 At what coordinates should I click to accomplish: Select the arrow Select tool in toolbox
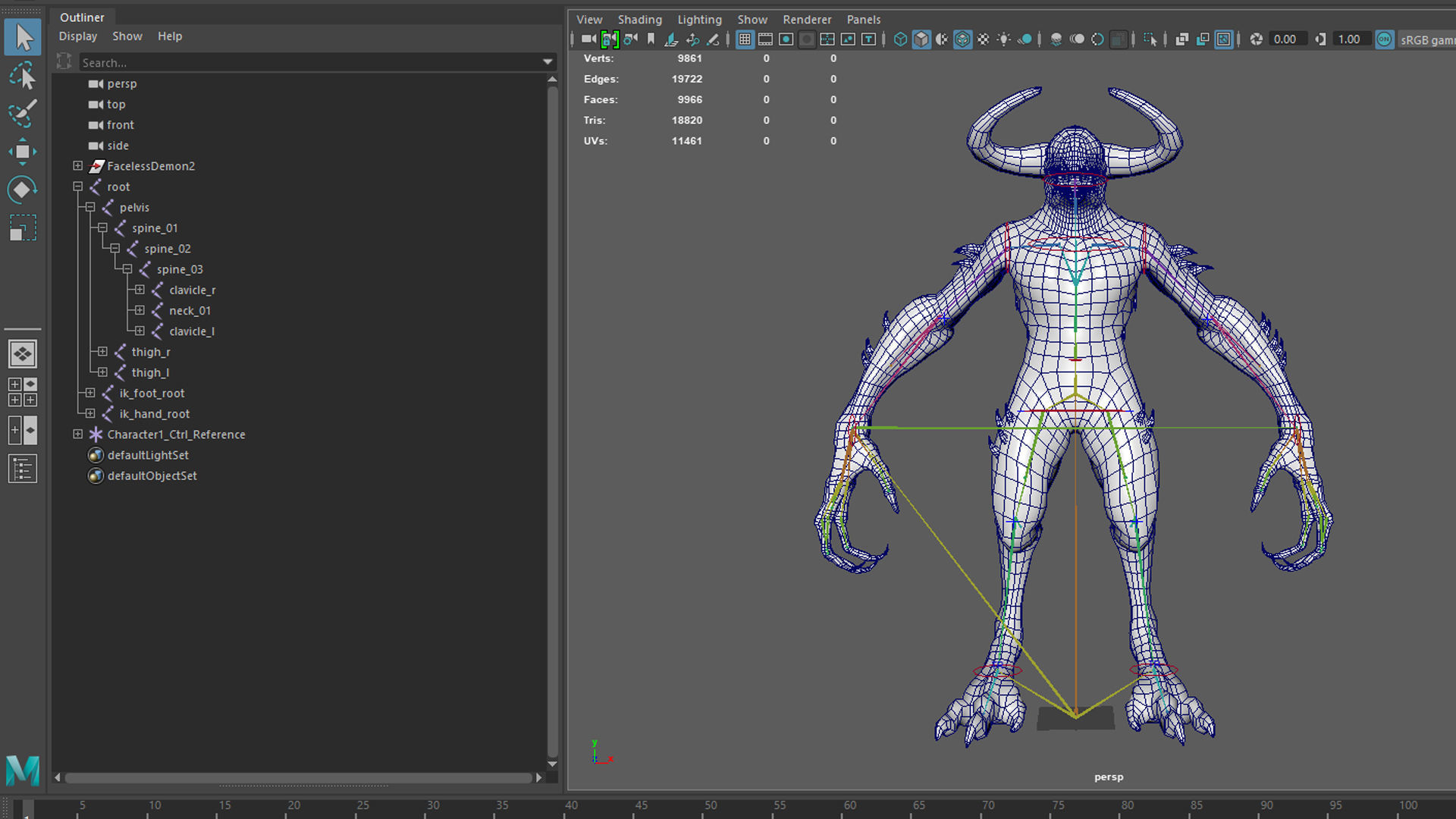pos(23,37)
